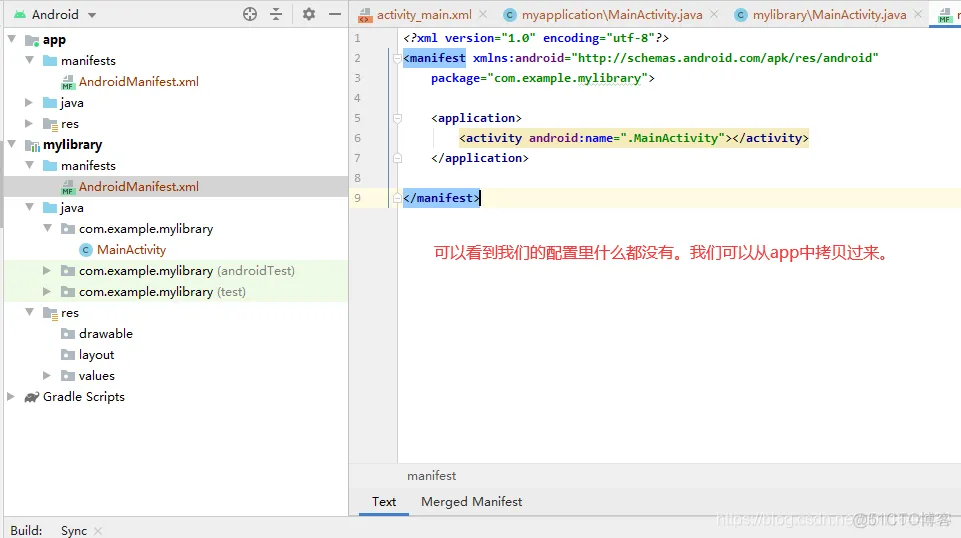Viewport: 961px width, 538px height.
Task: Click the xml version declaration line
Action: point(536,38)
